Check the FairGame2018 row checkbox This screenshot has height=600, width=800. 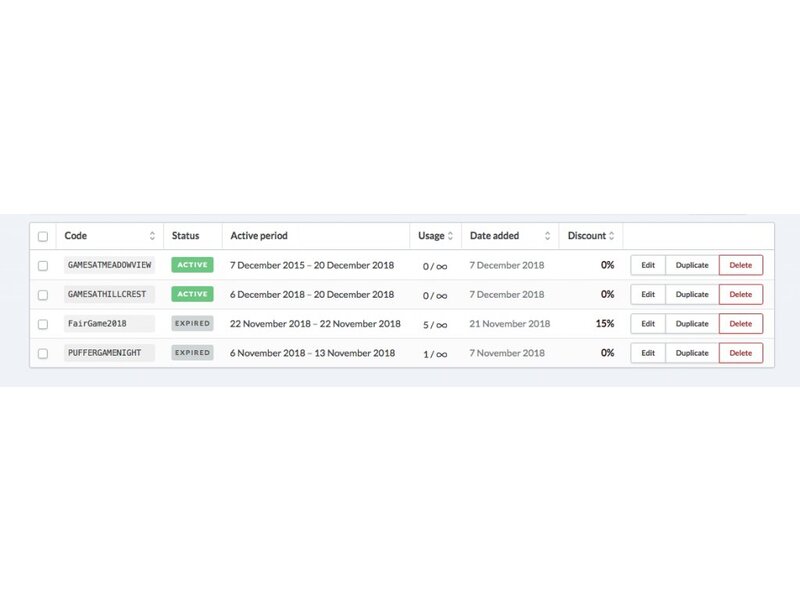[x=42, y=324]
